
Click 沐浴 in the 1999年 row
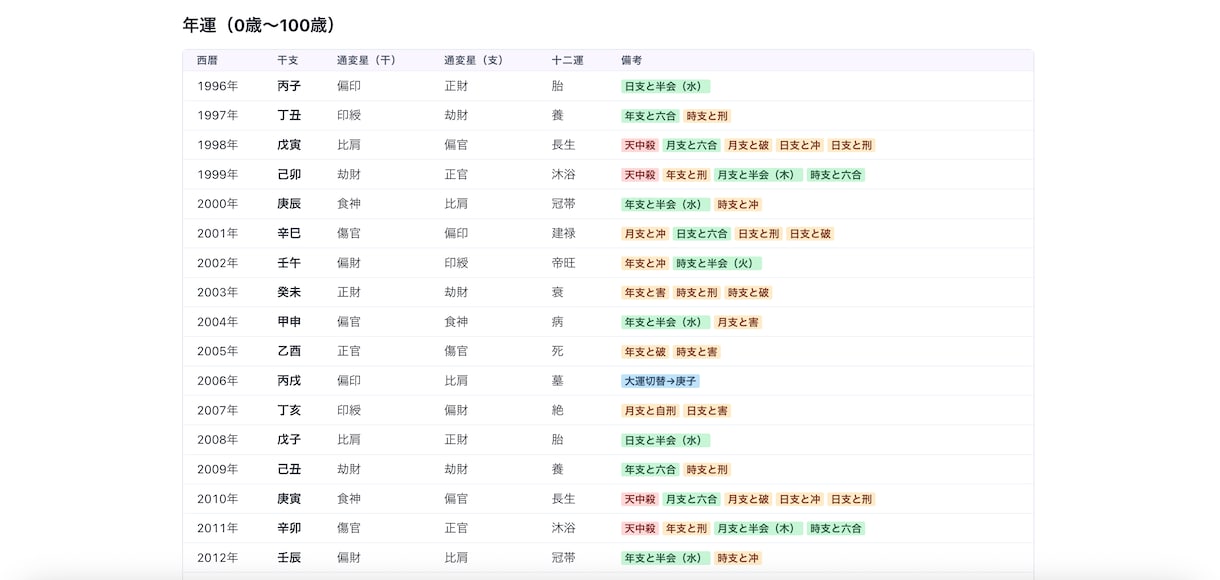pos(564,174)
